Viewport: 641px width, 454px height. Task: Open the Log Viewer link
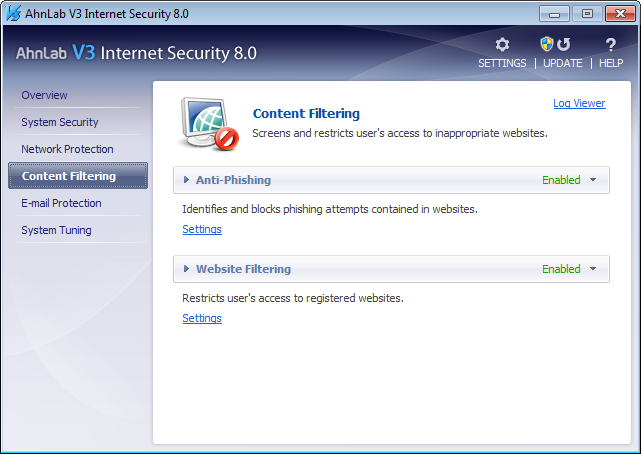coord(579,103)
